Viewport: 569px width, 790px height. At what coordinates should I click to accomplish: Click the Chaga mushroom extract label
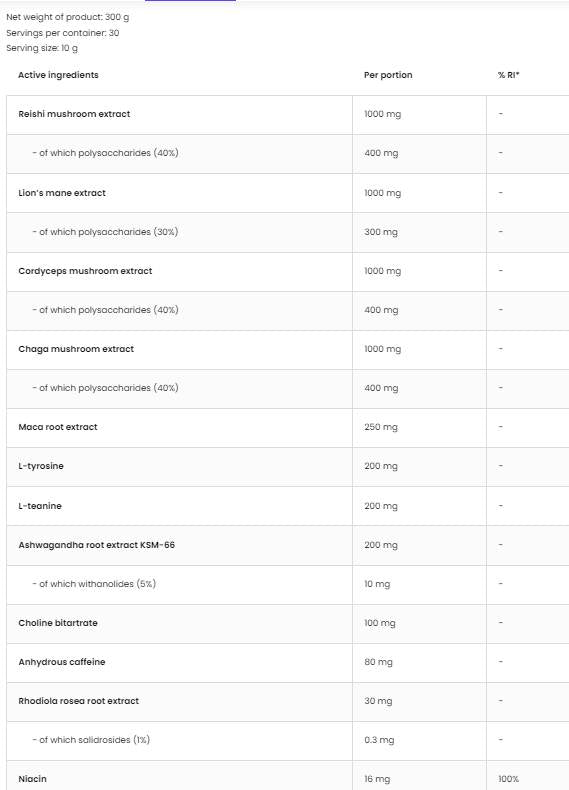[76, 349]
